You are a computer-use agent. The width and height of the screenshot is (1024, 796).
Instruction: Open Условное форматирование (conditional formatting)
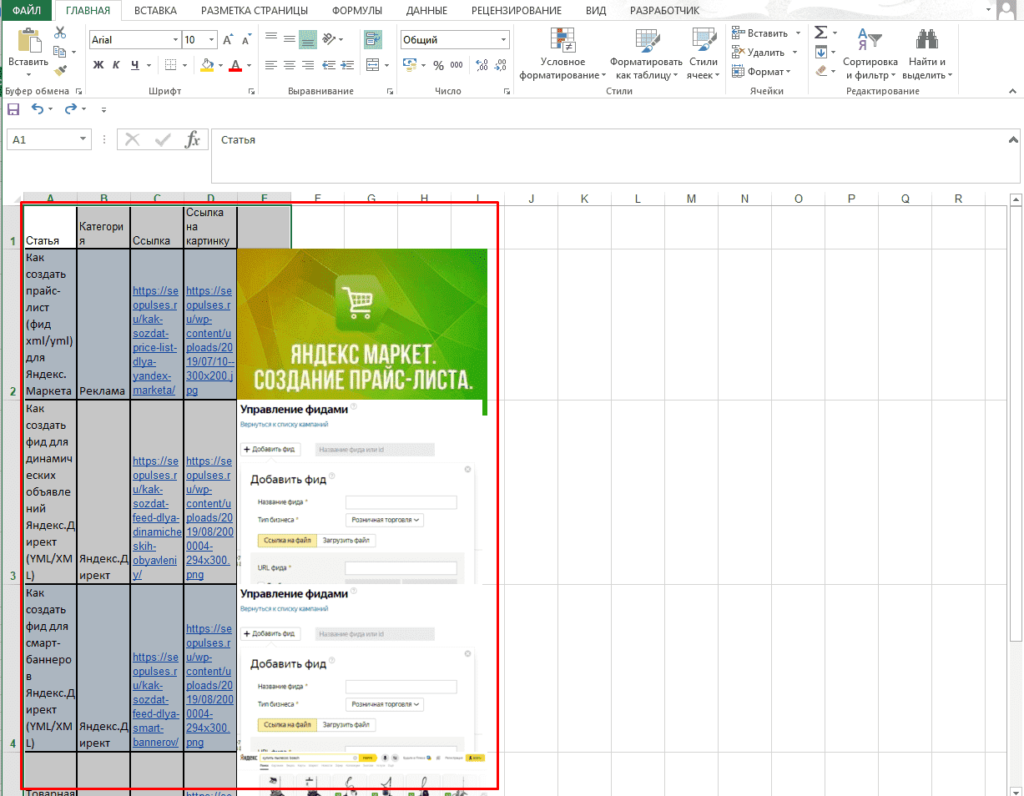(x=563, y=54)
